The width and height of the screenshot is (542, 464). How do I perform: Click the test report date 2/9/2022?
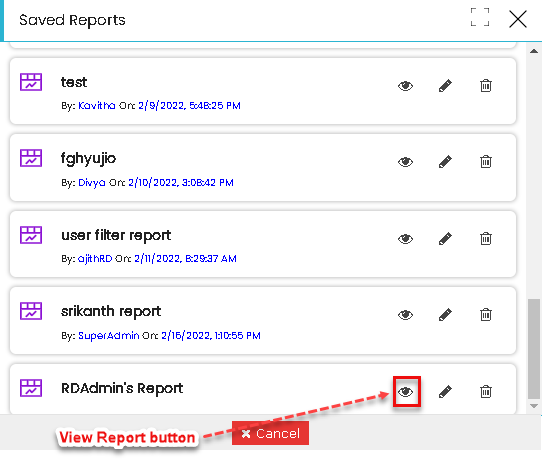(x=189, y=105)
